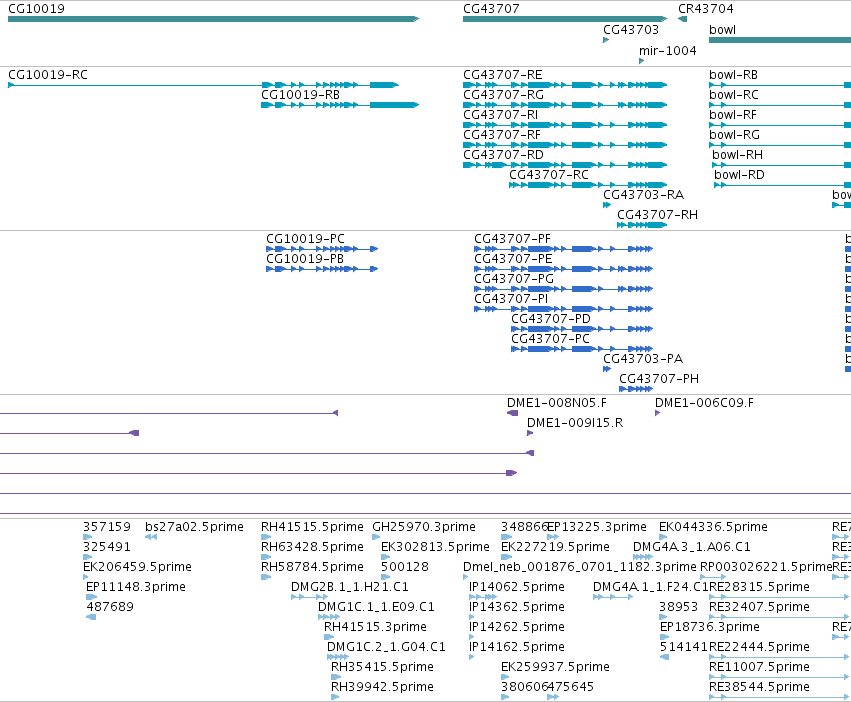The width and height of the screenshot is (851, 702).
Task: Click EST EP13225.3prime
Action: (553, 537)
